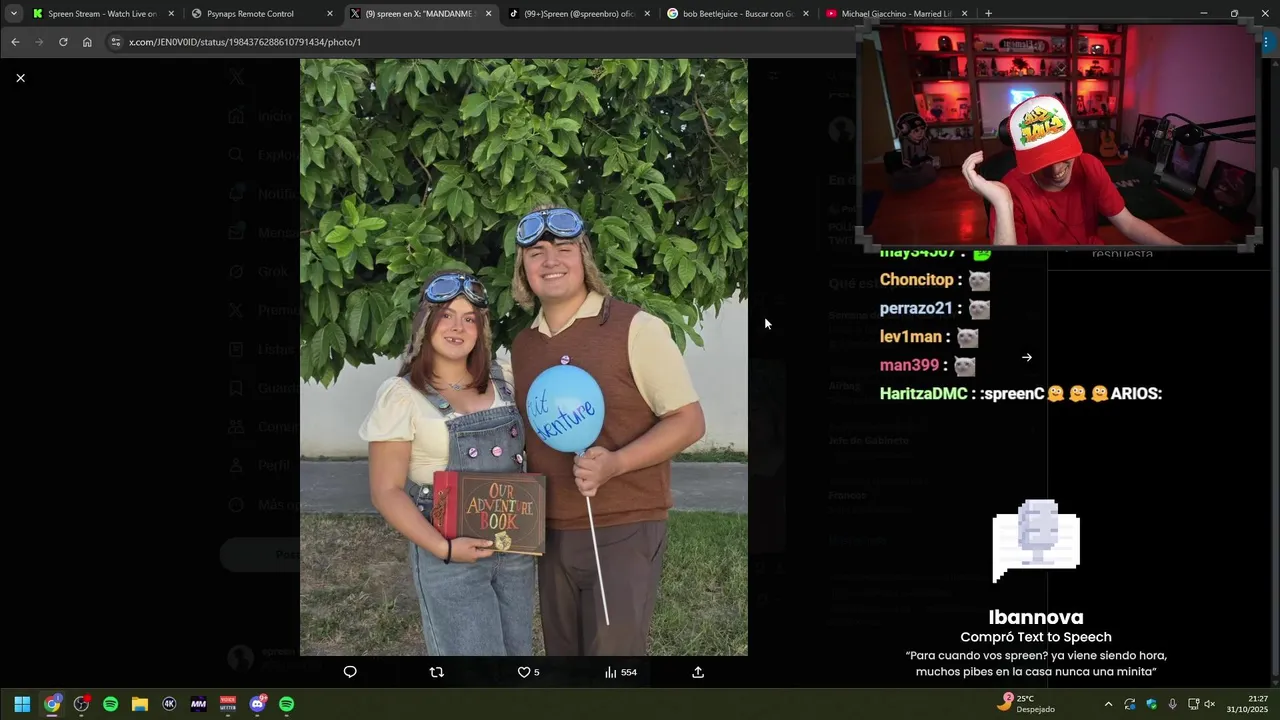1280x720 pixels.
Task: Close the bob Beetlejuice tab
Action: coord(806,14)
